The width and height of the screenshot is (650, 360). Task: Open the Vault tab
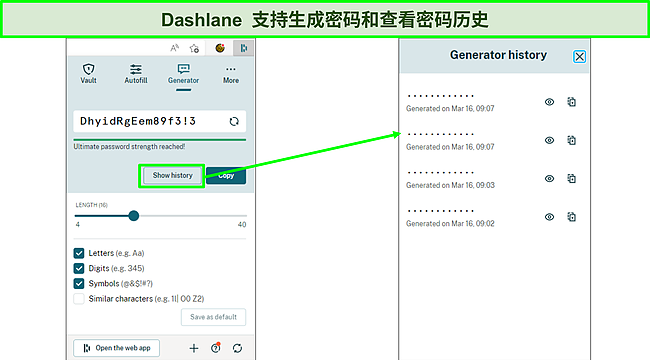coord(88,74)
